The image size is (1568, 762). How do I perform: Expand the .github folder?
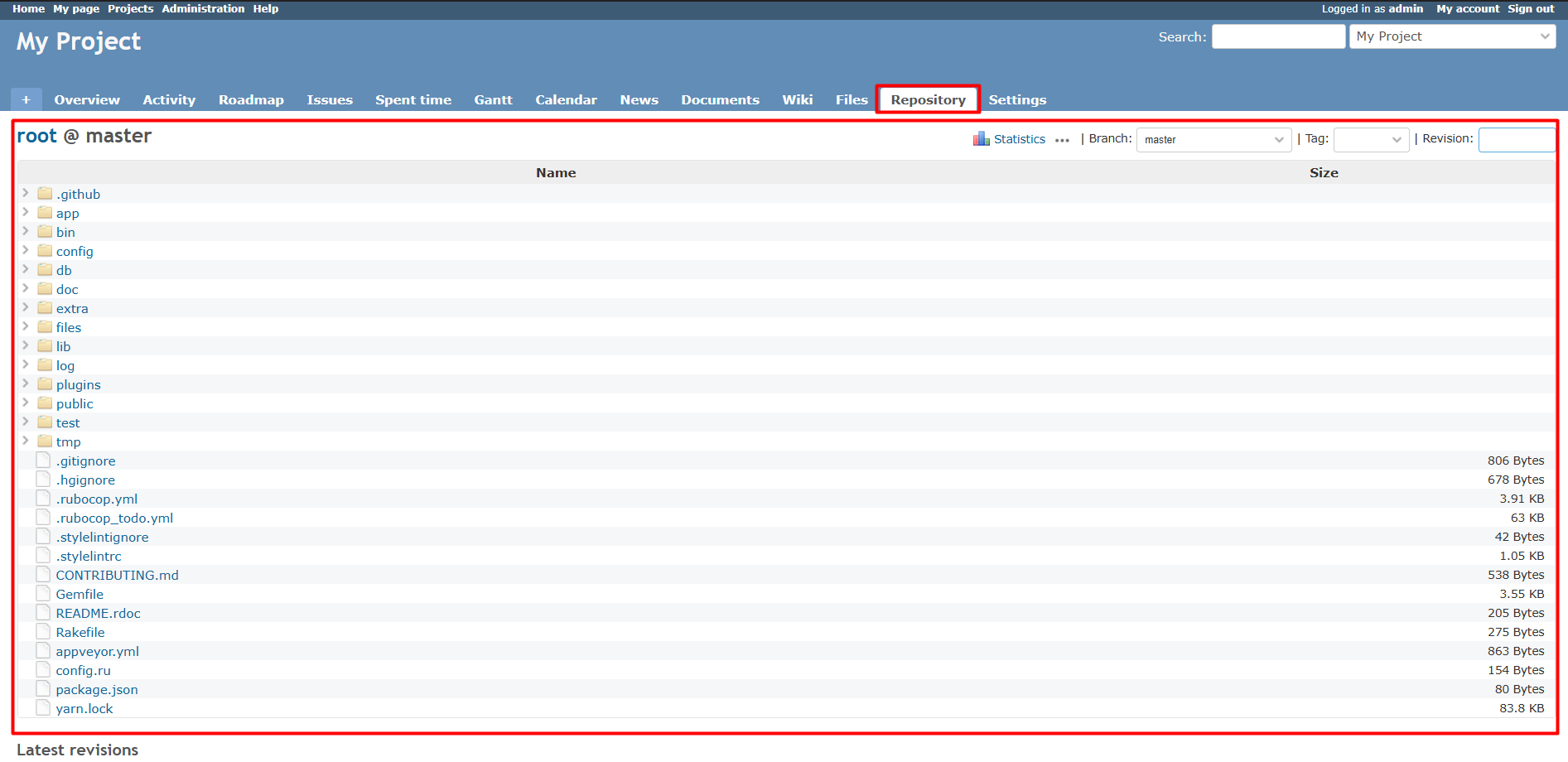pos(25,193)
